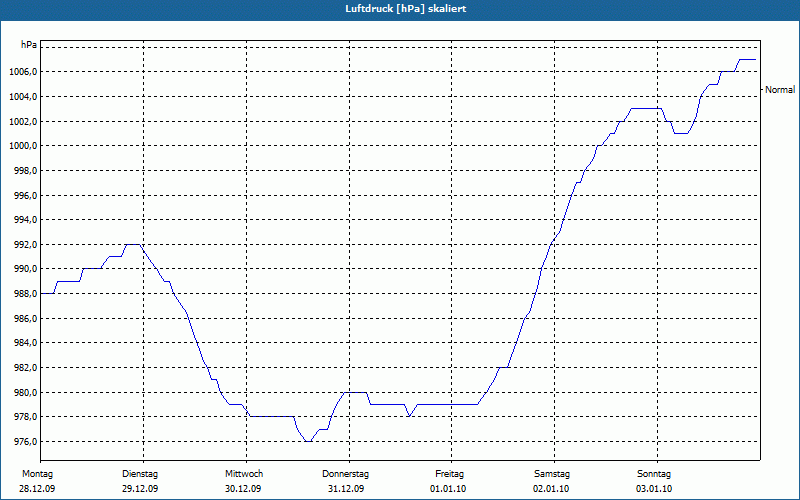Click the '1000,0' axis value

tap(23, 146)
